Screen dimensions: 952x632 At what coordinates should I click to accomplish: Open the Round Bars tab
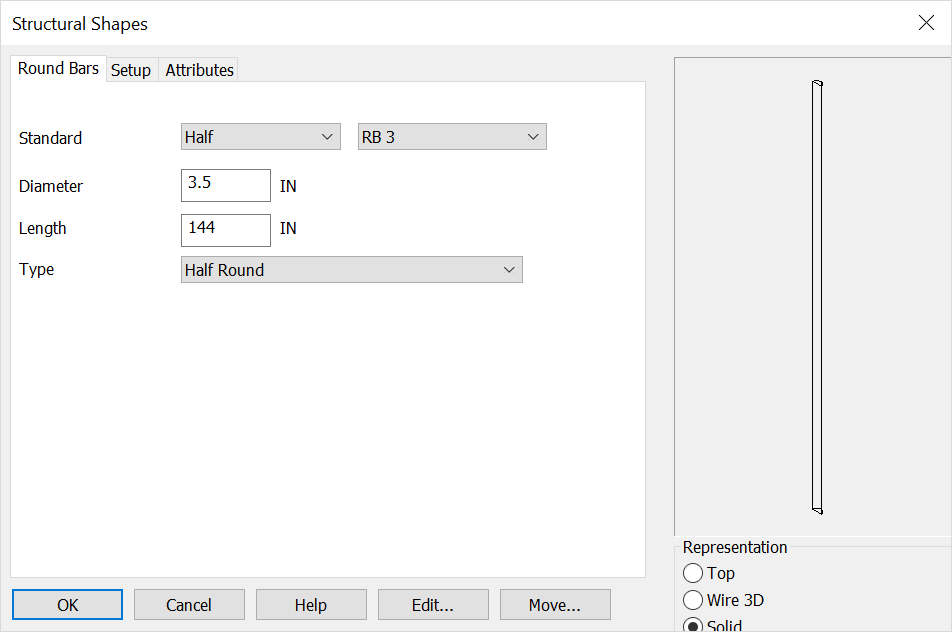tap(58, 69)
